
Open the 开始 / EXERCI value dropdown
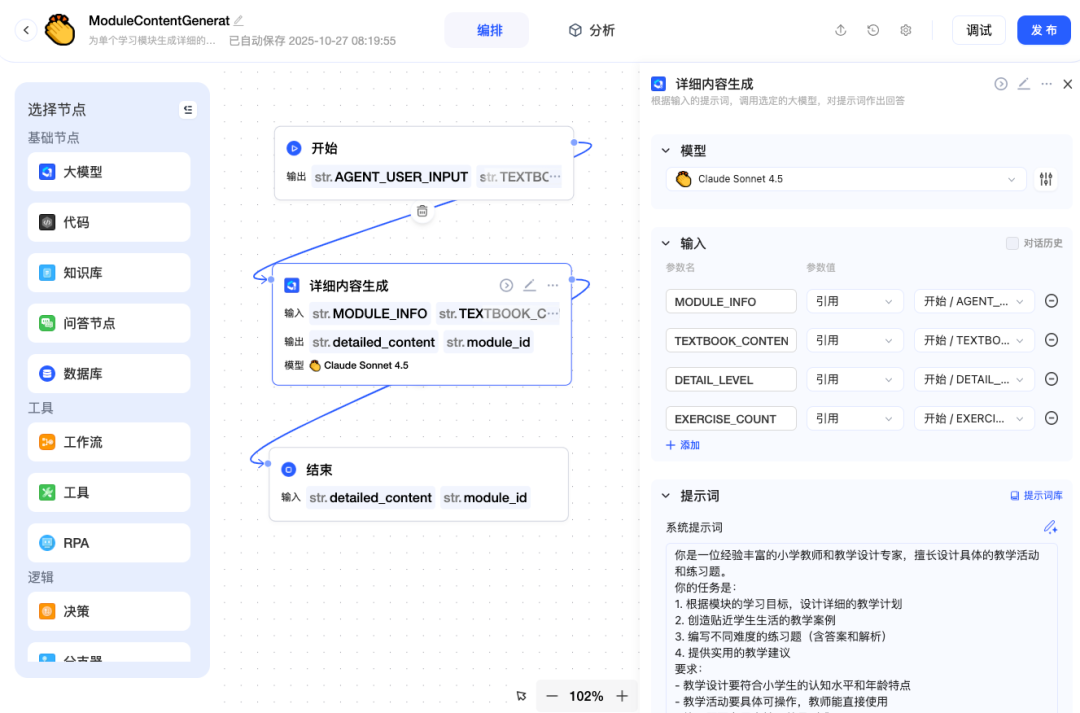(974, 418)
